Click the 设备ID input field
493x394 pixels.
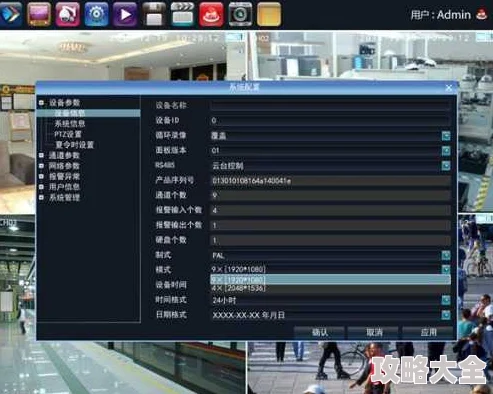330,121
